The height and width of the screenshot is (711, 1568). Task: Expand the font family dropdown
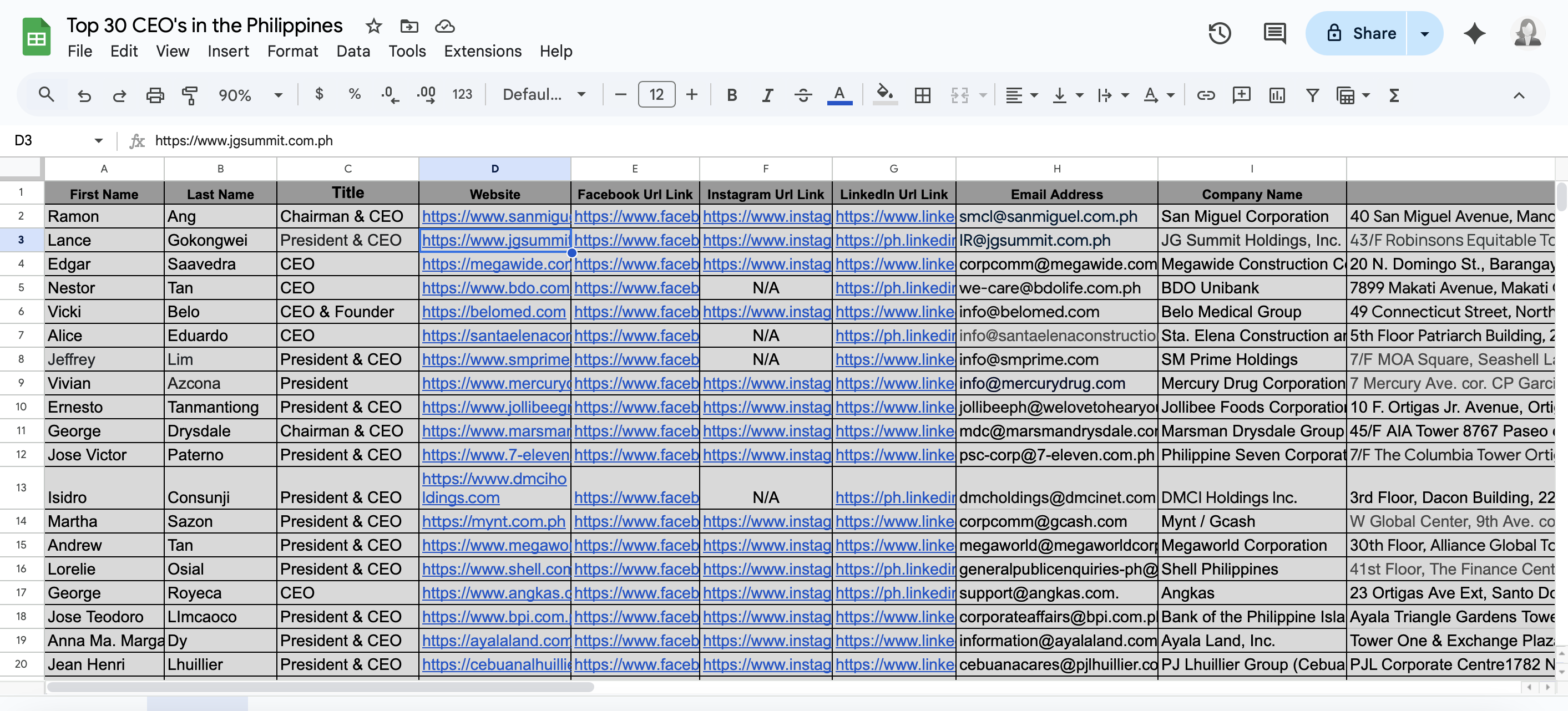coord(544,95)
